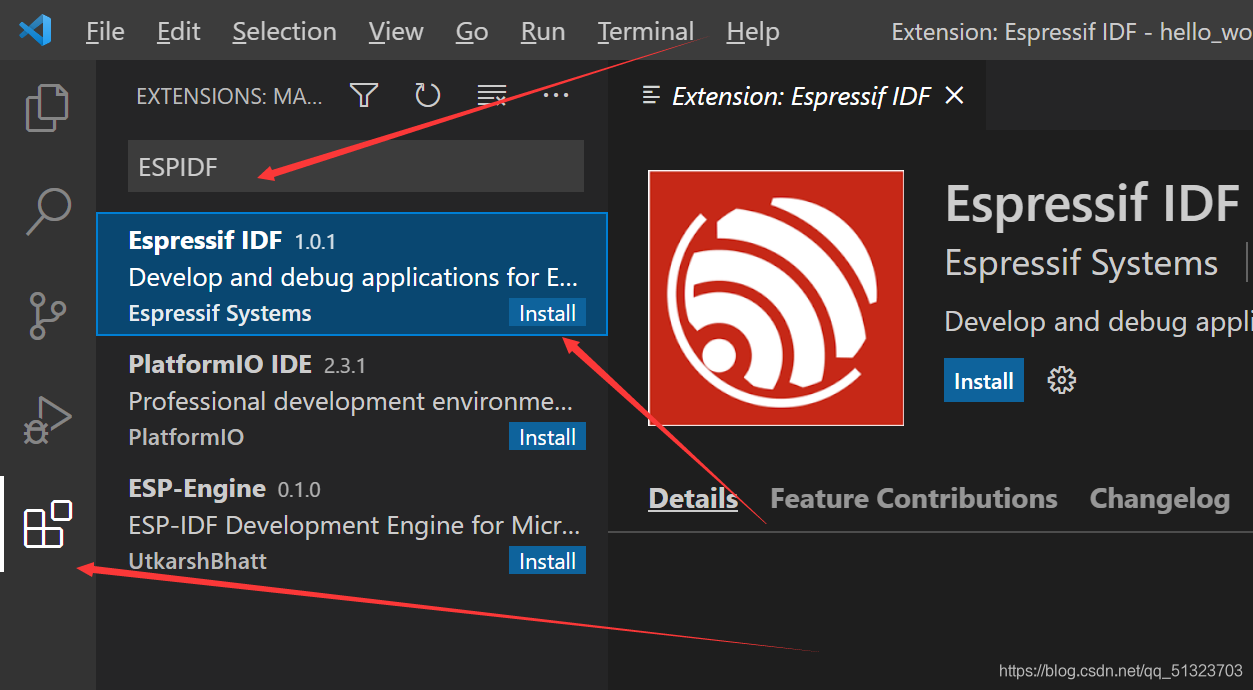Switch to the Changelog tab
Viewport: 1253px width, 690px height.
(x=1160, y=498)
